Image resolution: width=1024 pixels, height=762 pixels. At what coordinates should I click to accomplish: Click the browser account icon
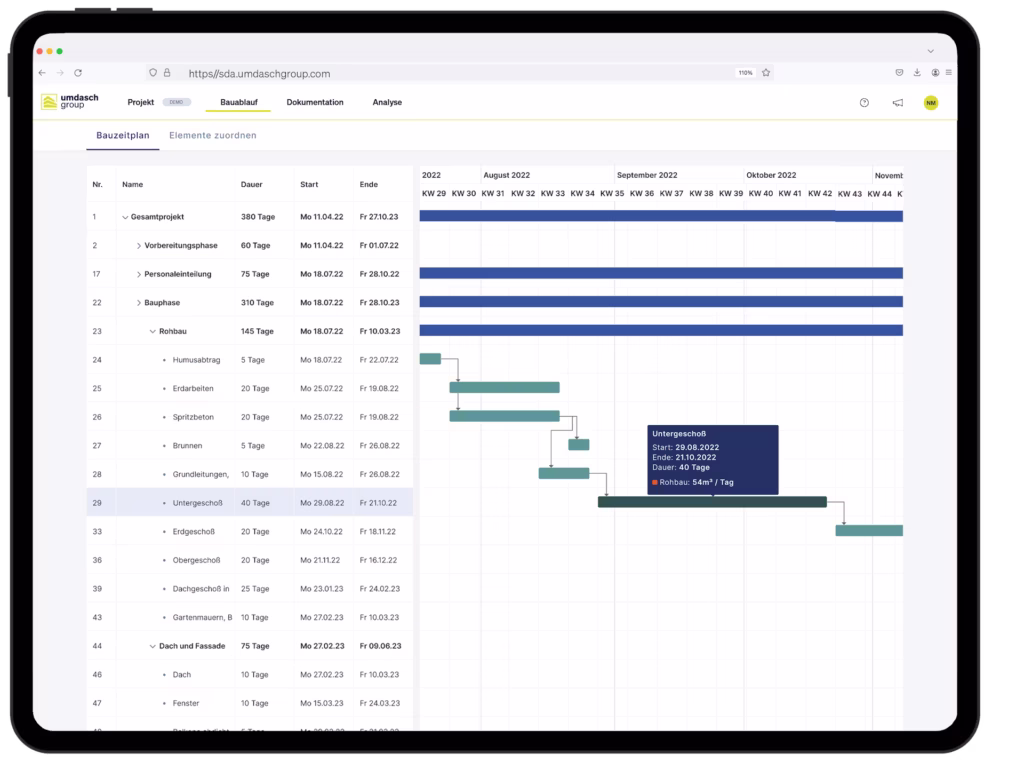(x=935, y=72)
